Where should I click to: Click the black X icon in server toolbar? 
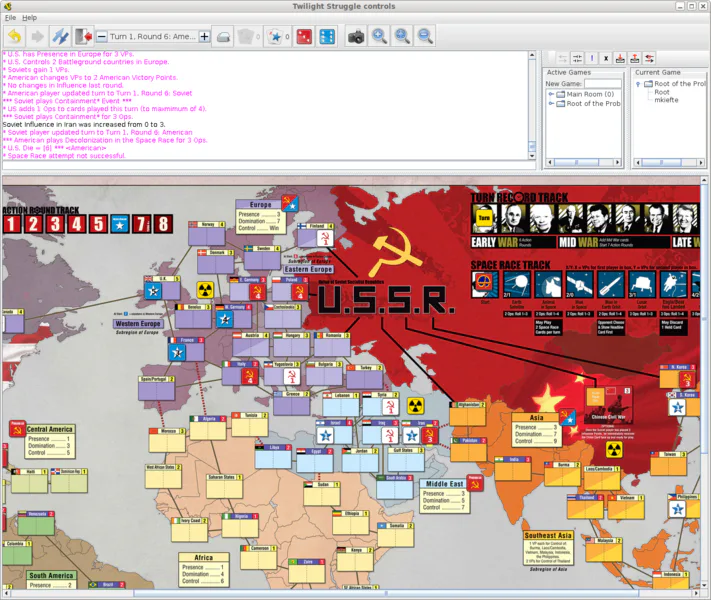[606, 58]
